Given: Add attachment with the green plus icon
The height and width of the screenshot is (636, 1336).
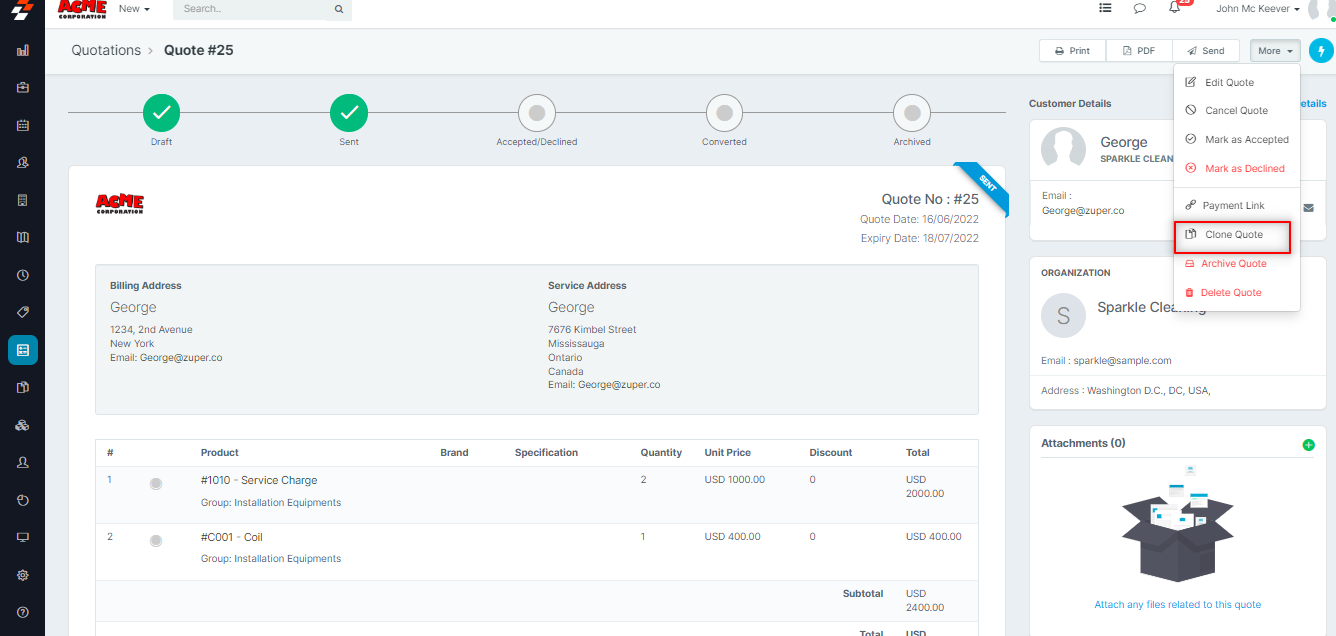Looking at the screenshot, I should [x=1309, y=444].
